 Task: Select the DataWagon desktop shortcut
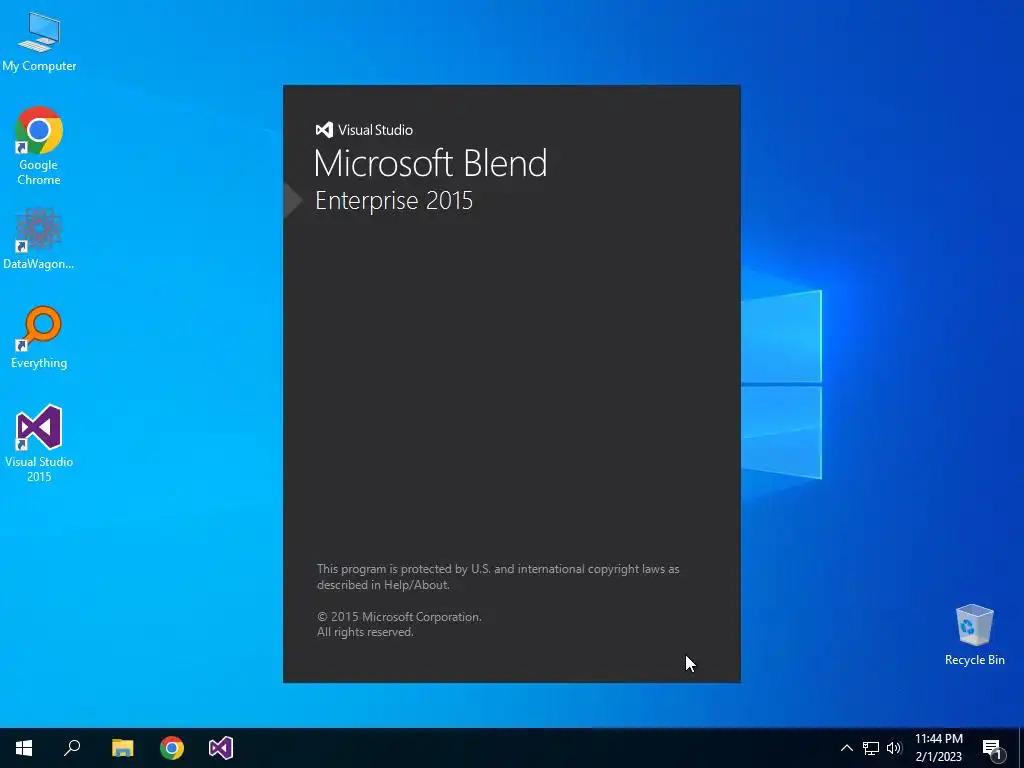[39, 239]
